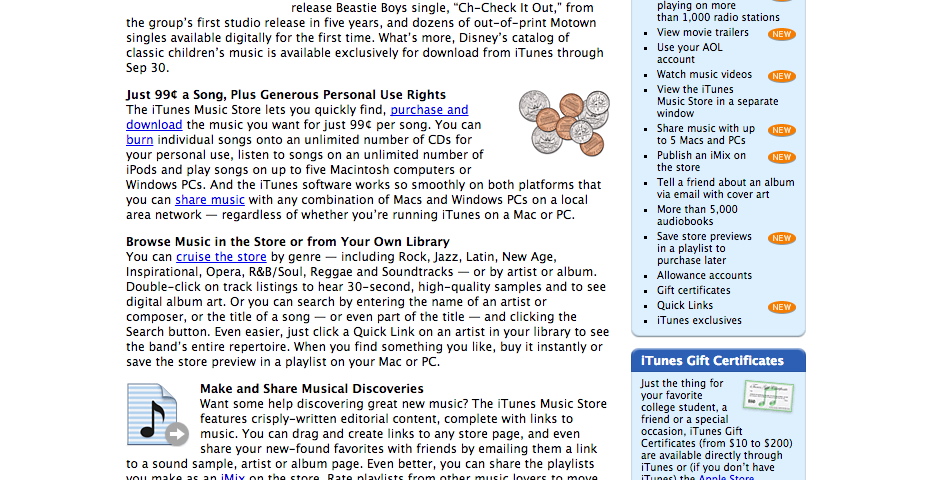Image resolution: width=940 pixels, height=480 pixels.
Task: Click "Tell a friend about an album" item
Action: tap(725, 188)
